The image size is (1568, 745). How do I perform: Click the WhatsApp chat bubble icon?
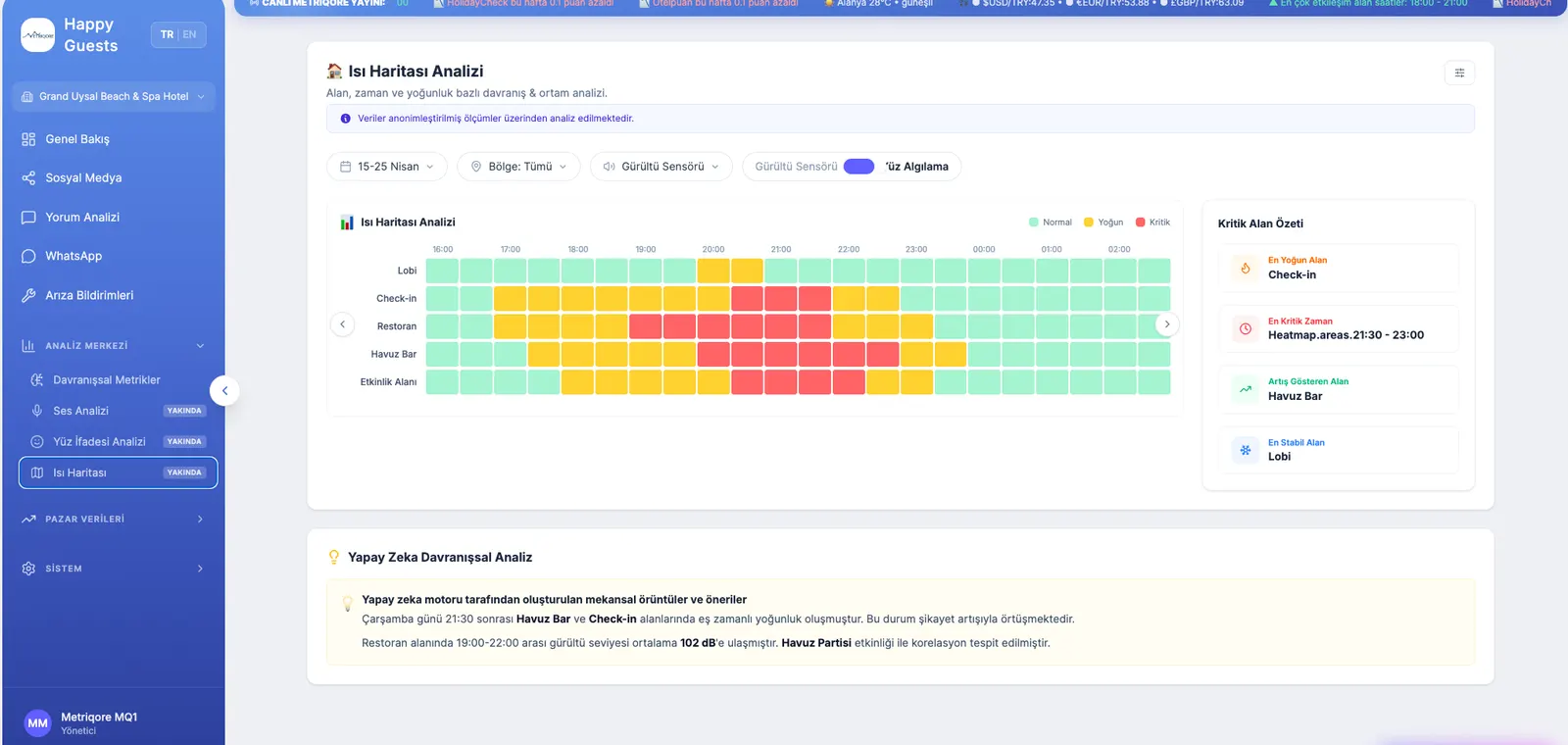pyautogui.click(x=28, y=256)
